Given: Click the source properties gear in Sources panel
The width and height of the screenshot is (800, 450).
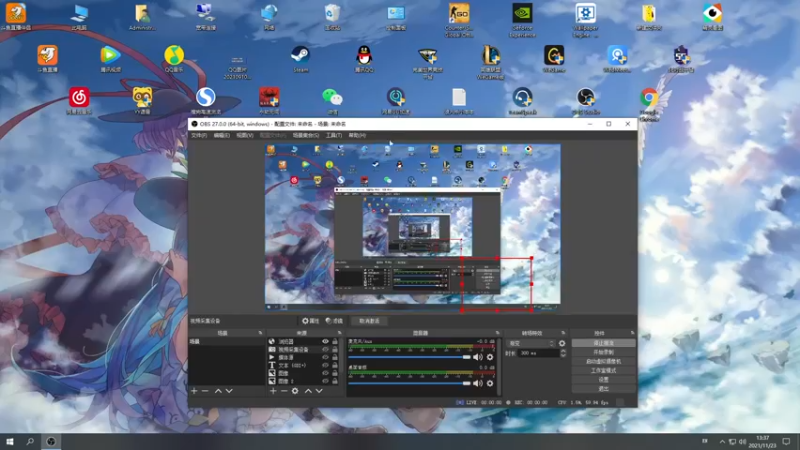Looking at the screenshot, I should [x=295, y=391].
